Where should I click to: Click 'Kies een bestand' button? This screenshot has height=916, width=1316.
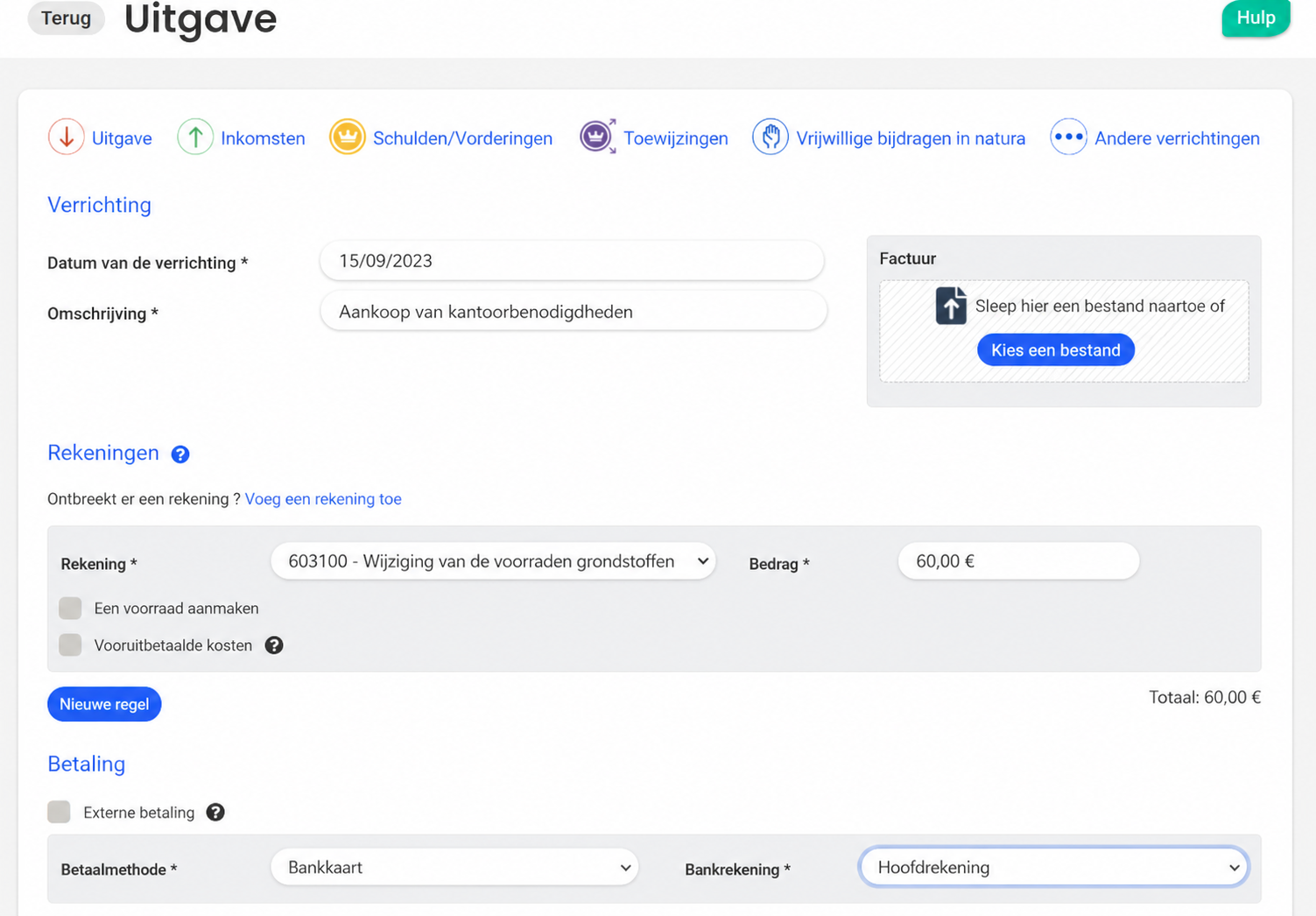(x=1056, y=350)
